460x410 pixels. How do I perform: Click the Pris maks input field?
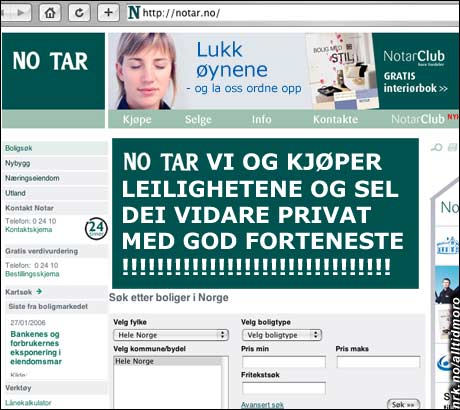pyautogui.click(x=378, y=362)
